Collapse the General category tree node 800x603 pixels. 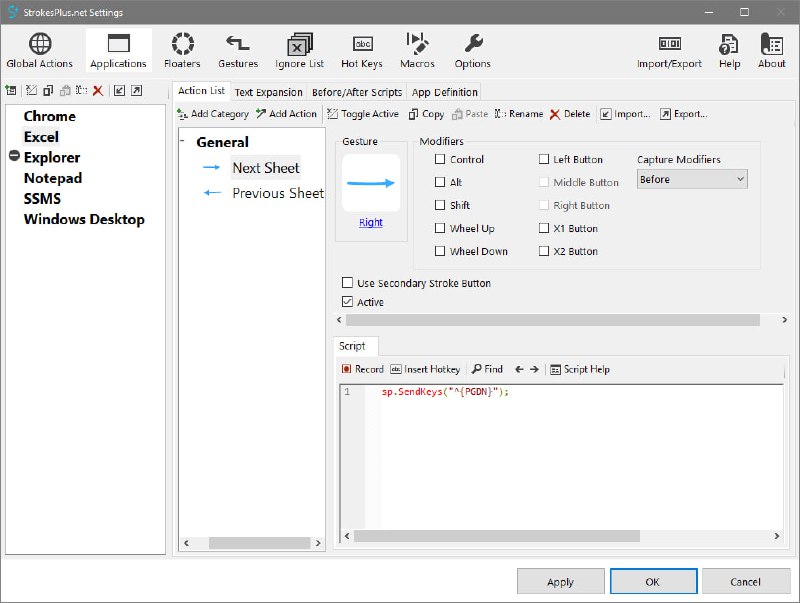[x=183, y=142]
